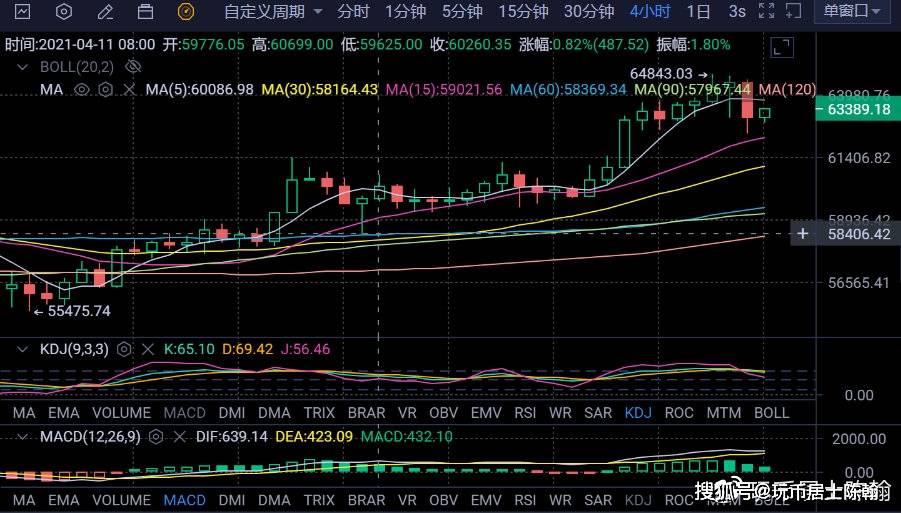This screenshot has width=901, height=513.
Task: Remove the MA indicator with its X
Action: pyautogui.click(x=129, y=90)
